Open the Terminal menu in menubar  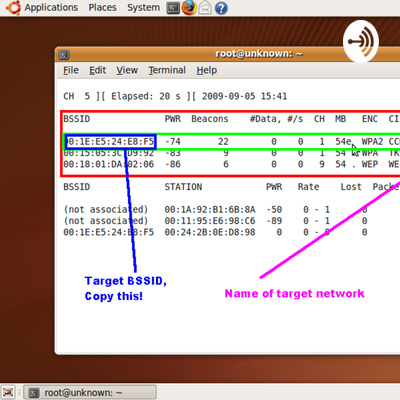point(167,70)
